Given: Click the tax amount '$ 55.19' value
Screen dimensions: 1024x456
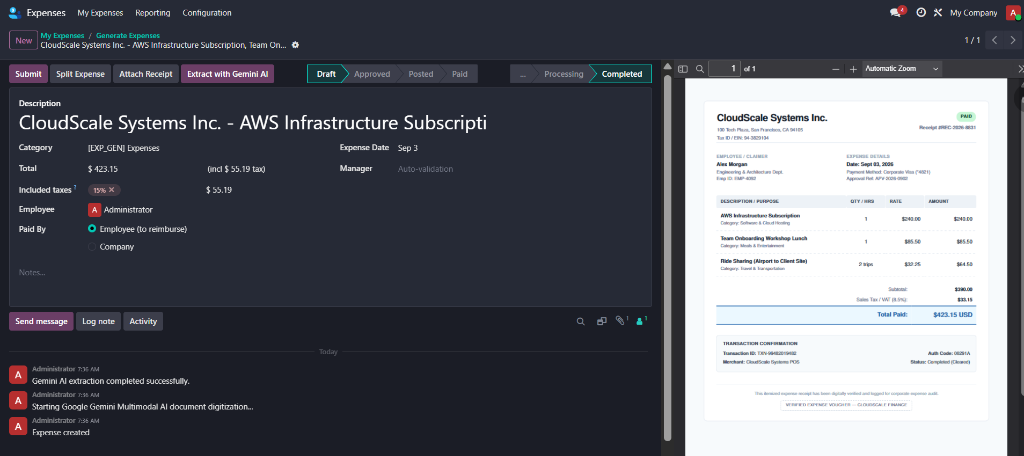Looking at the screenshot, I should pyautogui.click(x=219, y=190).
